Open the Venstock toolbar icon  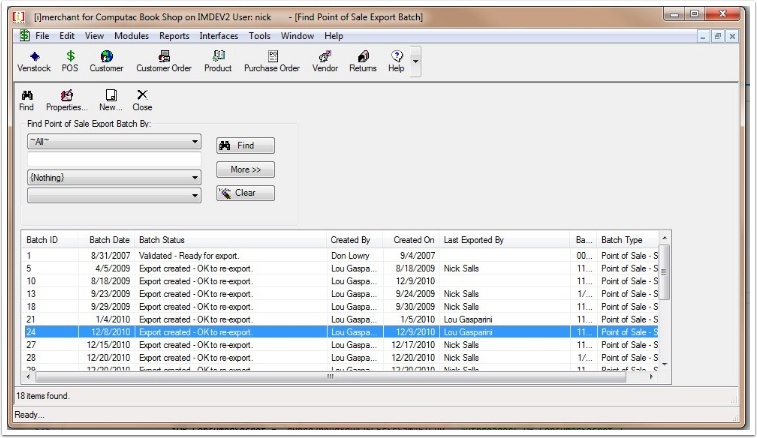(34, 61)
